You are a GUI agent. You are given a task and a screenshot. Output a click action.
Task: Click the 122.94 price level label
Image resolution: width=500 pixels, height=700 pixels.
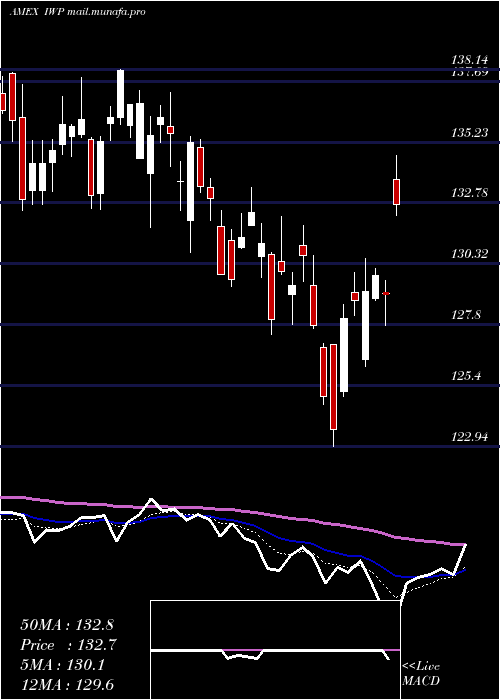(469, 437)
